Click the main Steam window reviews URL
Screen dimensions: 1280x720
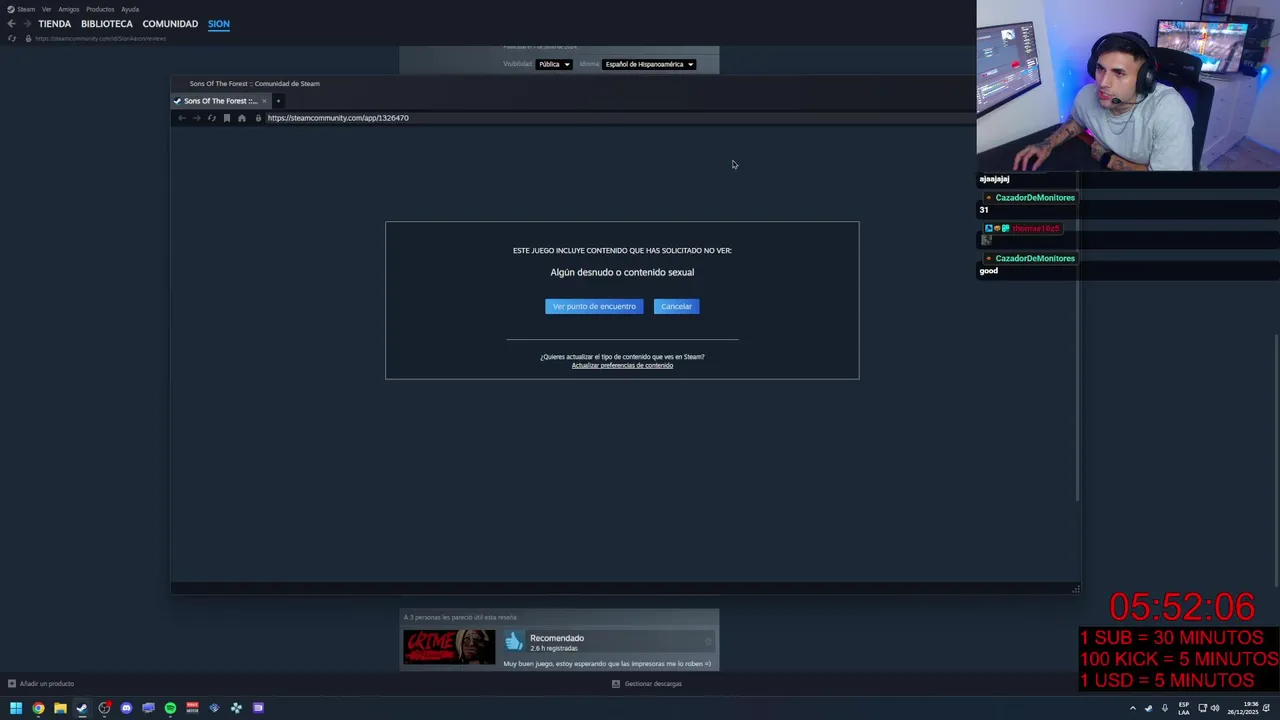[x=101, y=38]
